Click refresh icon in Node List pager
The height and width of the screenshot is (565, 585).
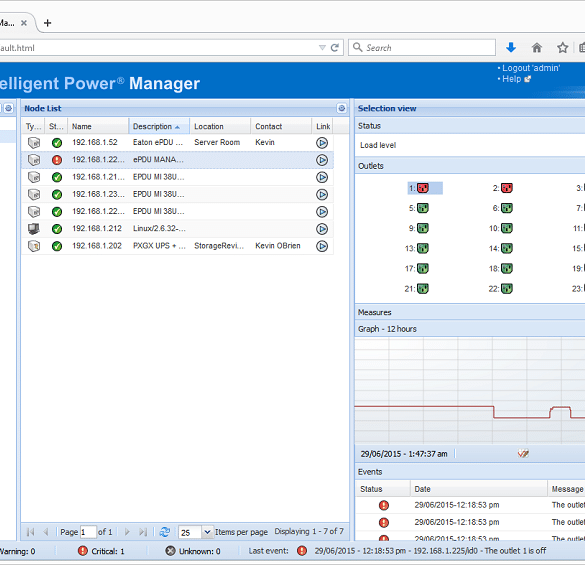(x=165, y=532)
